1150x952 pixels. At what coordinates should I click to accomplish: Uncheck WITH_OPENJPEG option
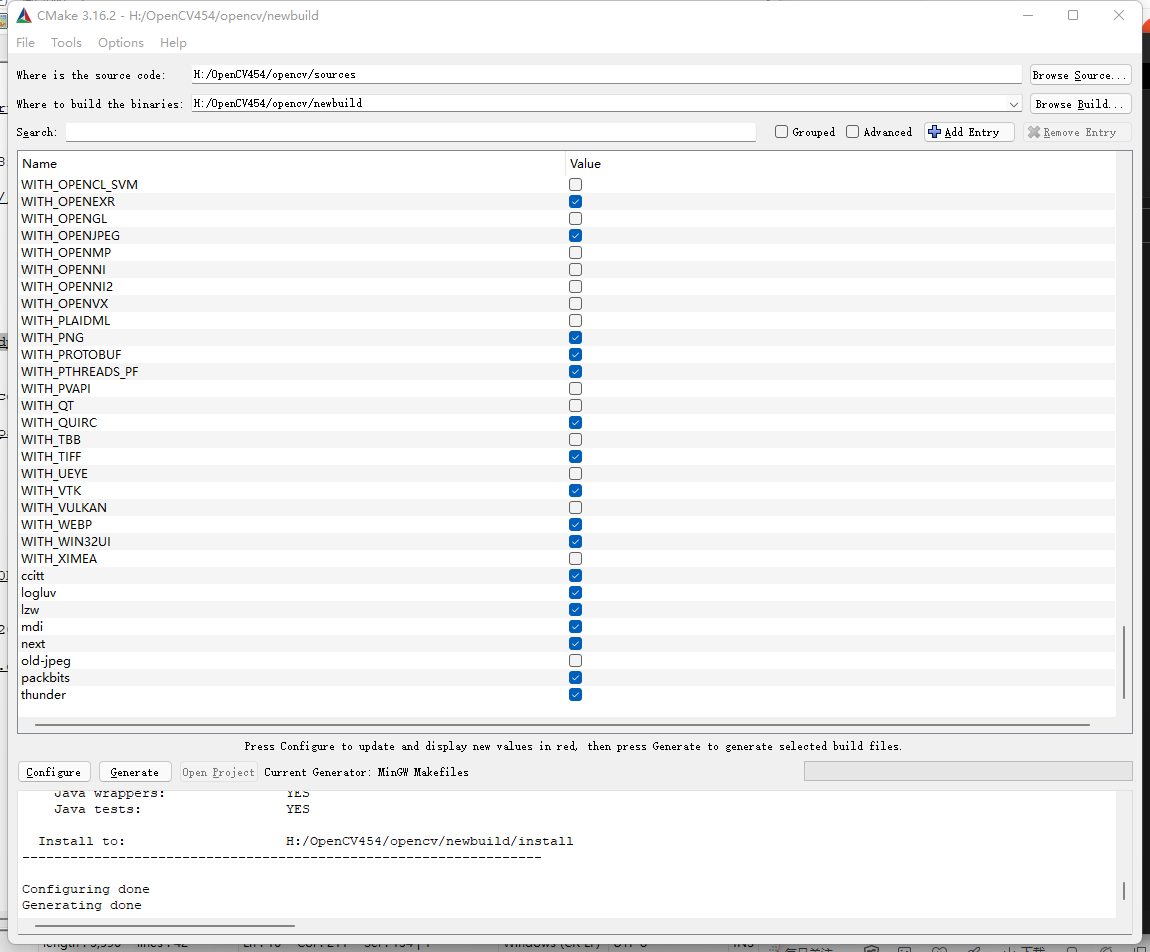576,235
